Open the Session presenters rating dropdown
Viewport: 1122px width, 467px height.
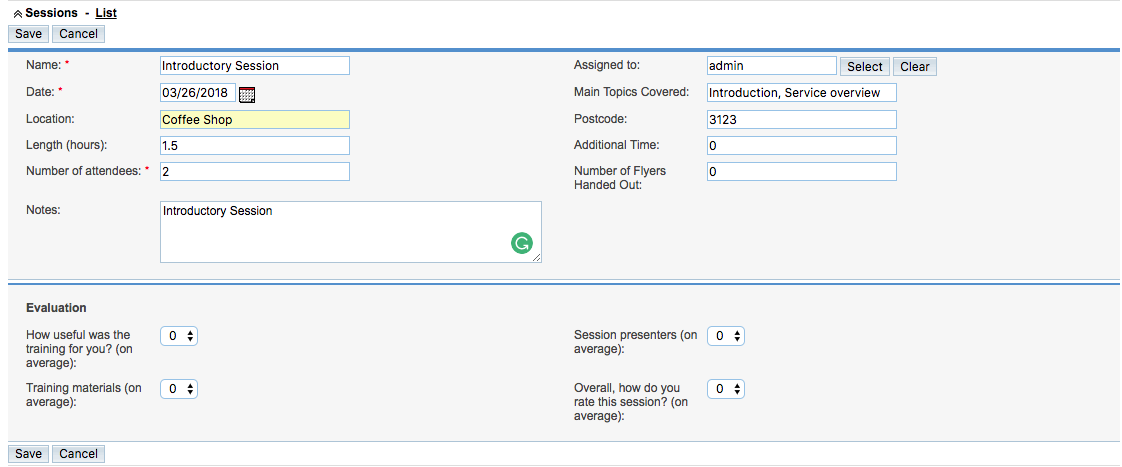coord(726,336)
